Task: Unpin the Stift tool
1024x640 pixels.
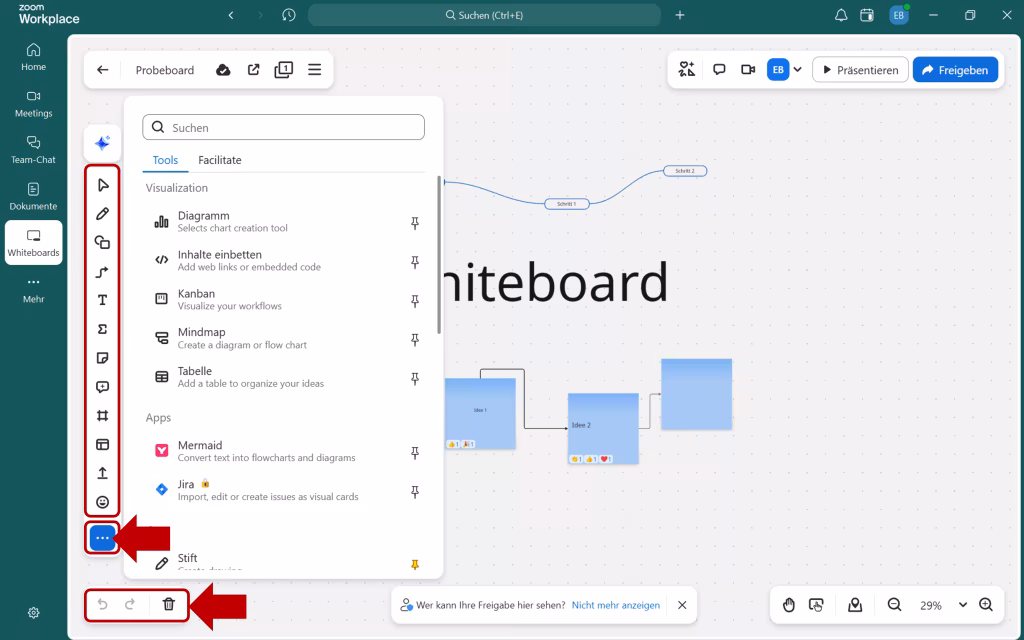Action: pos(414,564)
